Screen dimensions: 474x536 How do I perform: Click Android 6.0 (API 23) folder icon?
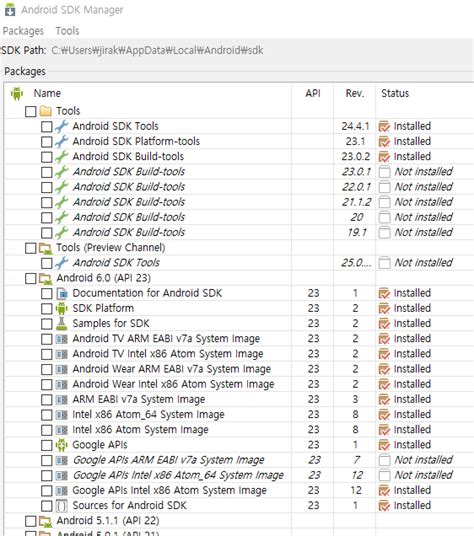click(x=45, y=279)
